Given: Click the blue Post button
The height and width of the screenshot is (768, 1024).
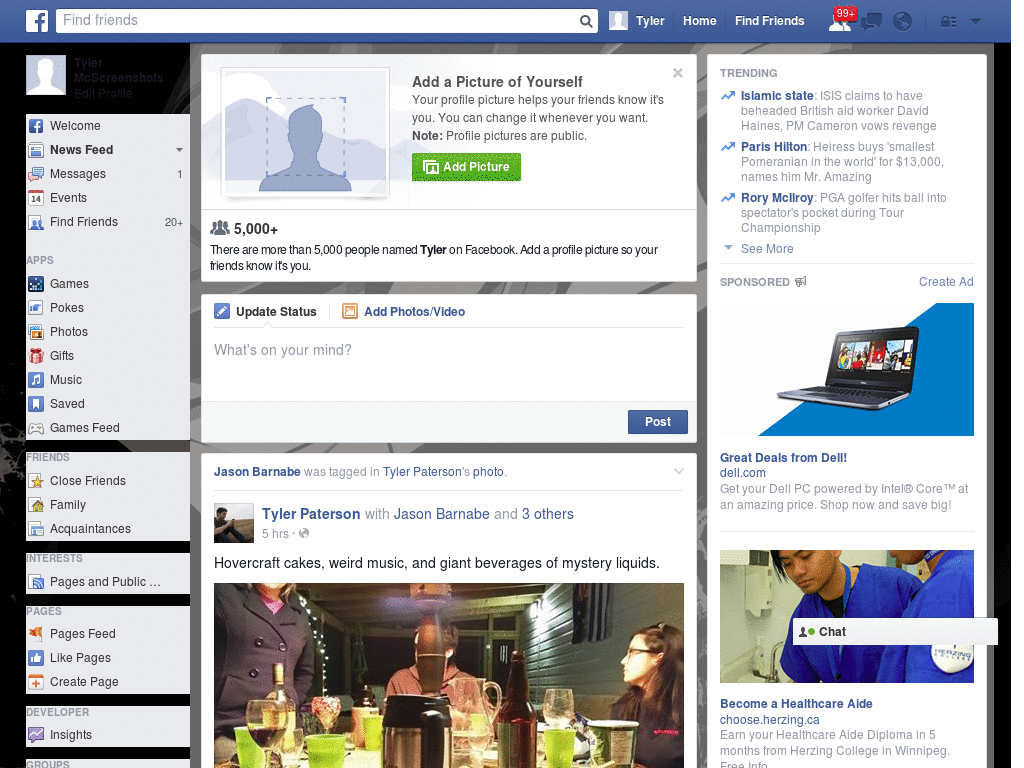Looking at the screenshot, I should (x=658, y=422).
